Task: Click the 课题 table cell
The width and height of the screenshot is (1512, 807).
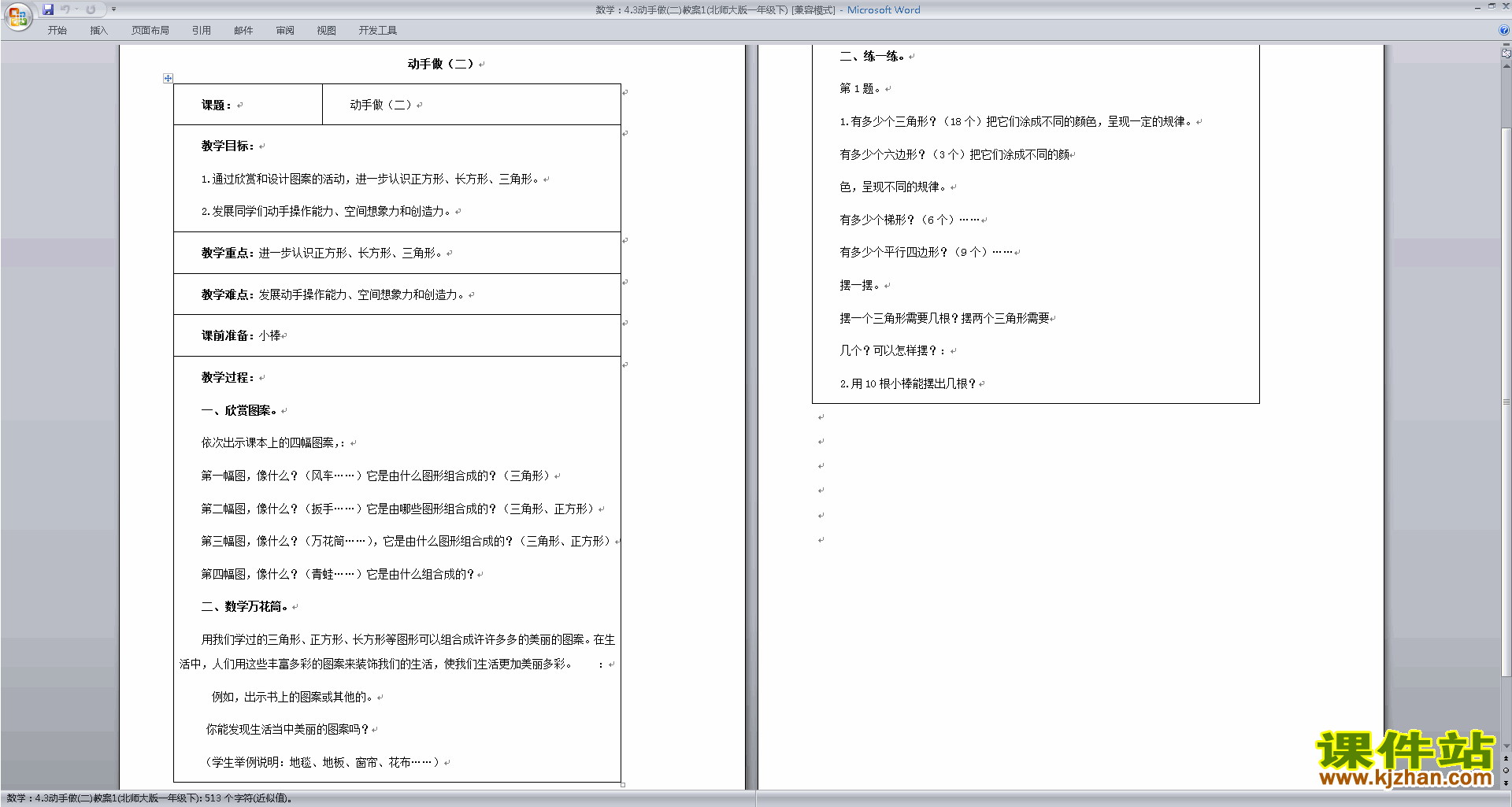Action: click(248, 105)
